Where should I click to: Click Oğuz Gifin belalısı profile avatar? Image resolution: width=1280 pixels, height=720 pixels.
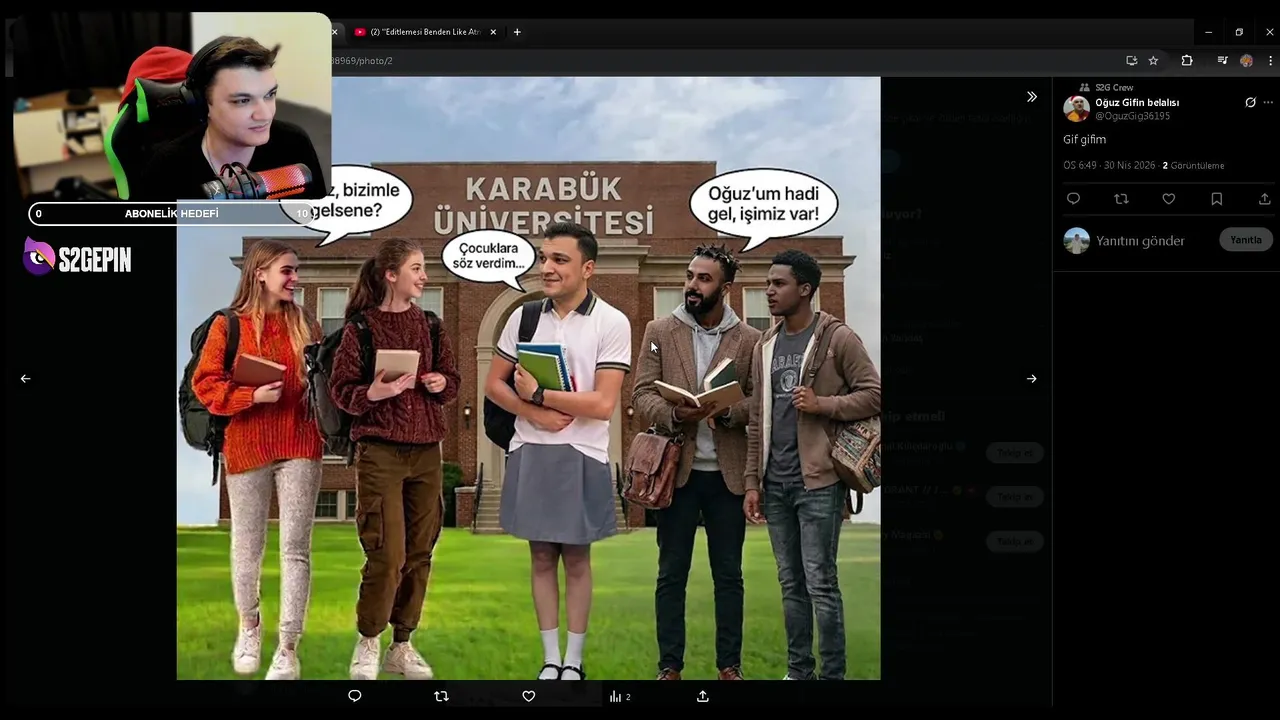coord(1076,109)
